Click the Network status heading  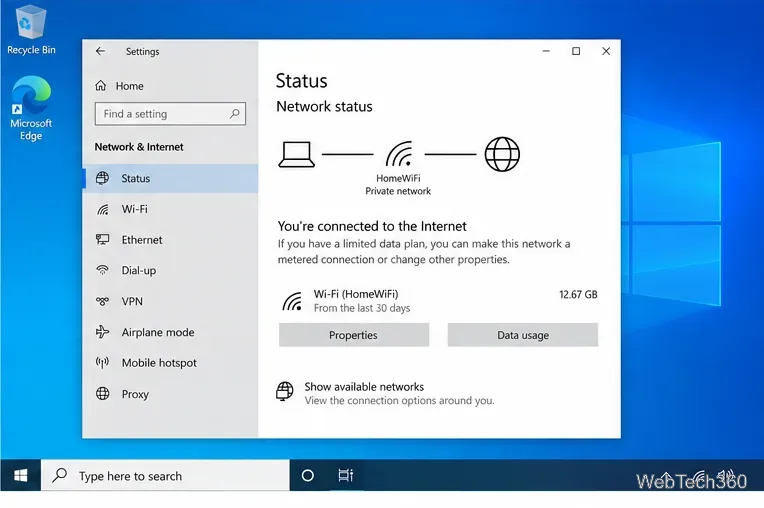[324, 106]
